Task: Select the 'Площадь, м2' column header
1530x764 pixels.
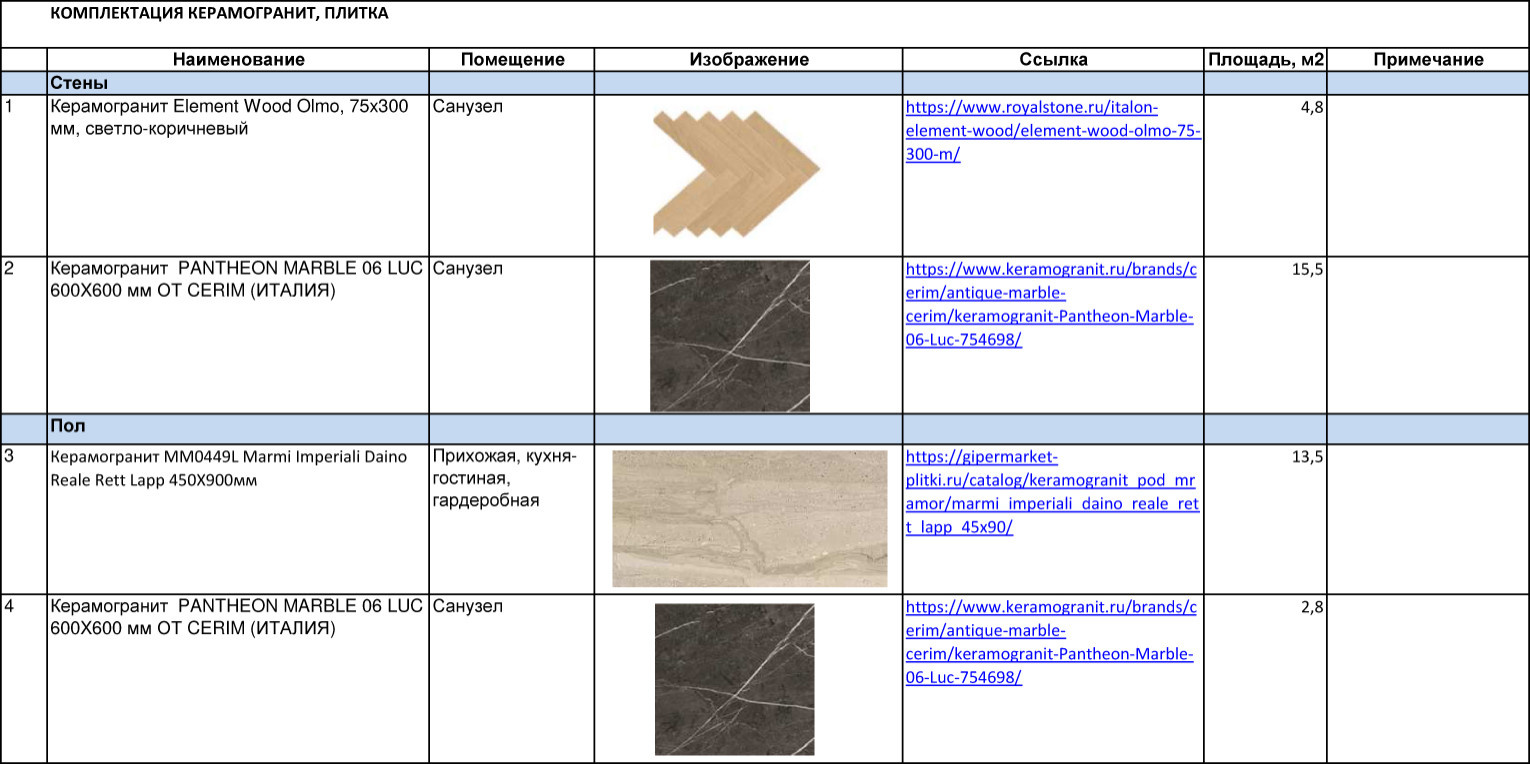Action: coord(1266,60)
